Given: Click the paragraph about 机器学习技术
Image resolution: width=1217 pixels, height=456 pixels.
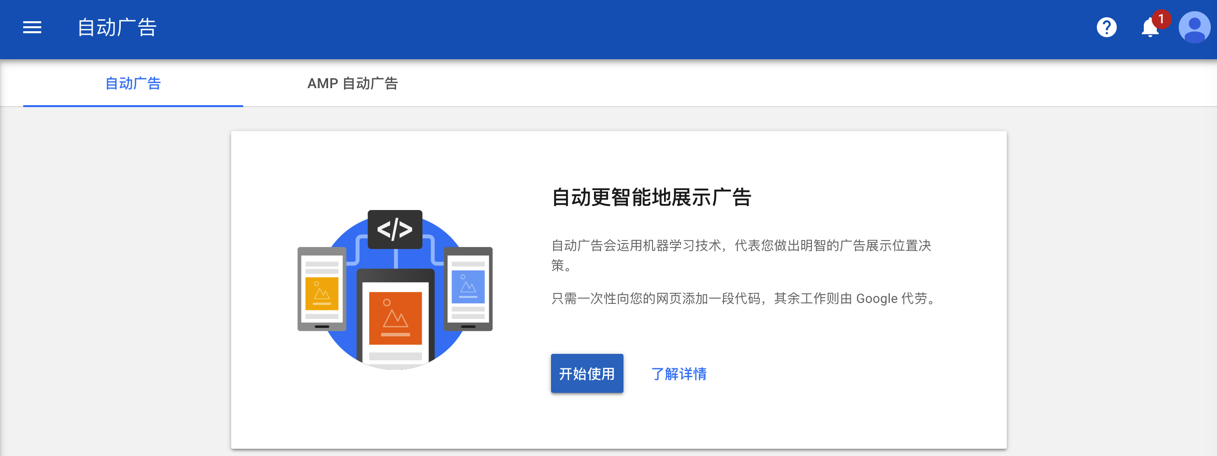Looking at the screenshot, I should (741, 255).
